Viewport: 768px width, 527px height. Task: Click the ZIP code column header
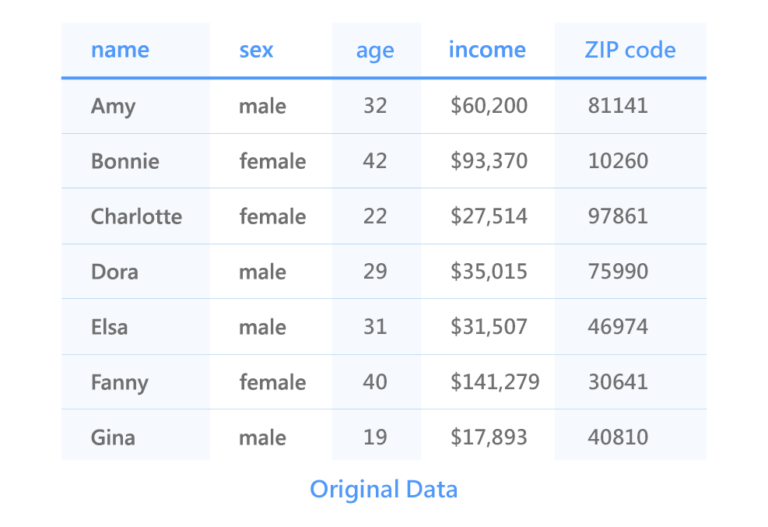(x=630, y=50)
